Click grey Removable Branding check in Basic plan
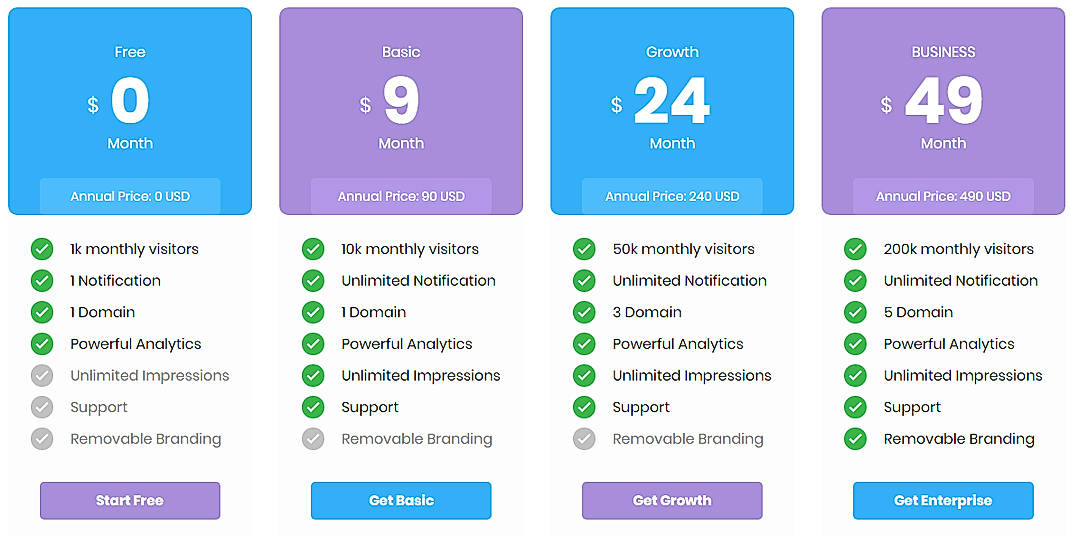Image resolution: width=1070 pixels, height=536 pixels. pyautogui.click(x=313, y=439)
